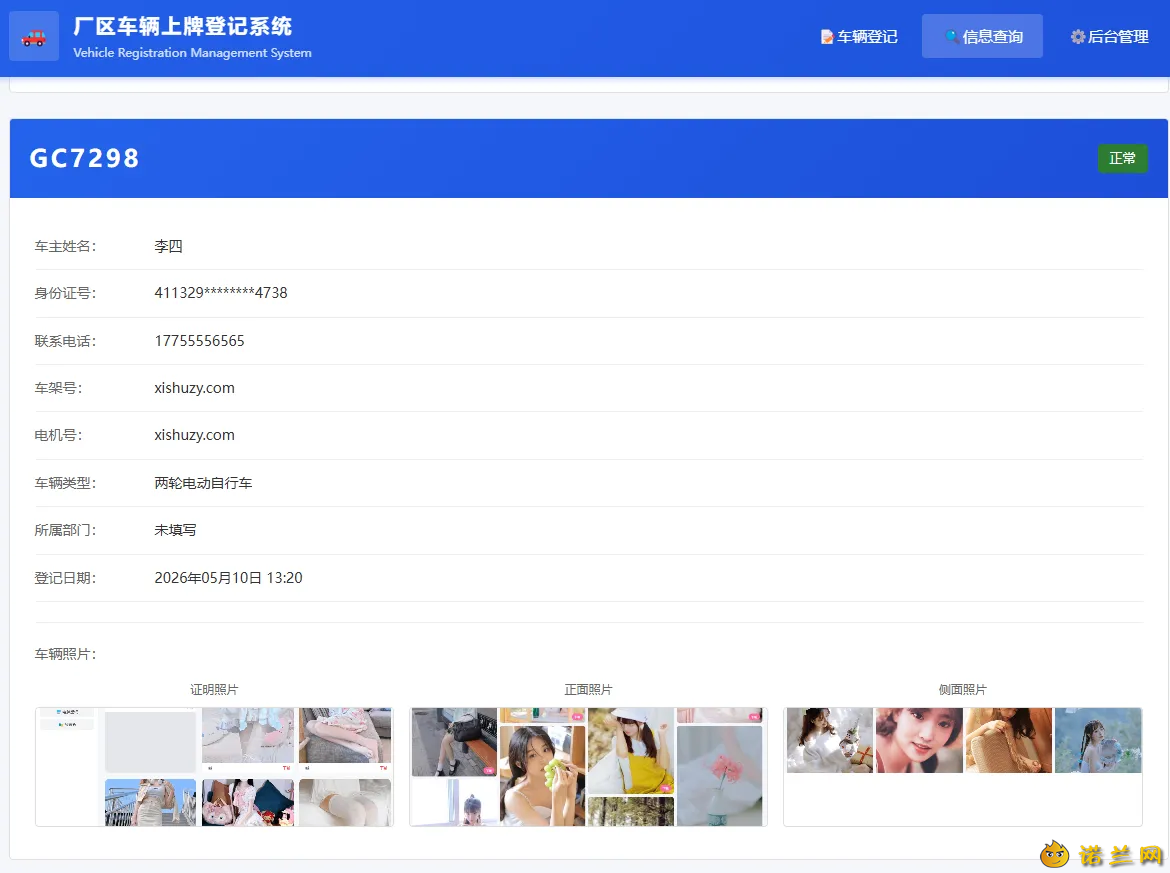
Task: Click the 厂区车辆上牌登记系统 site title
Action: 183,26
